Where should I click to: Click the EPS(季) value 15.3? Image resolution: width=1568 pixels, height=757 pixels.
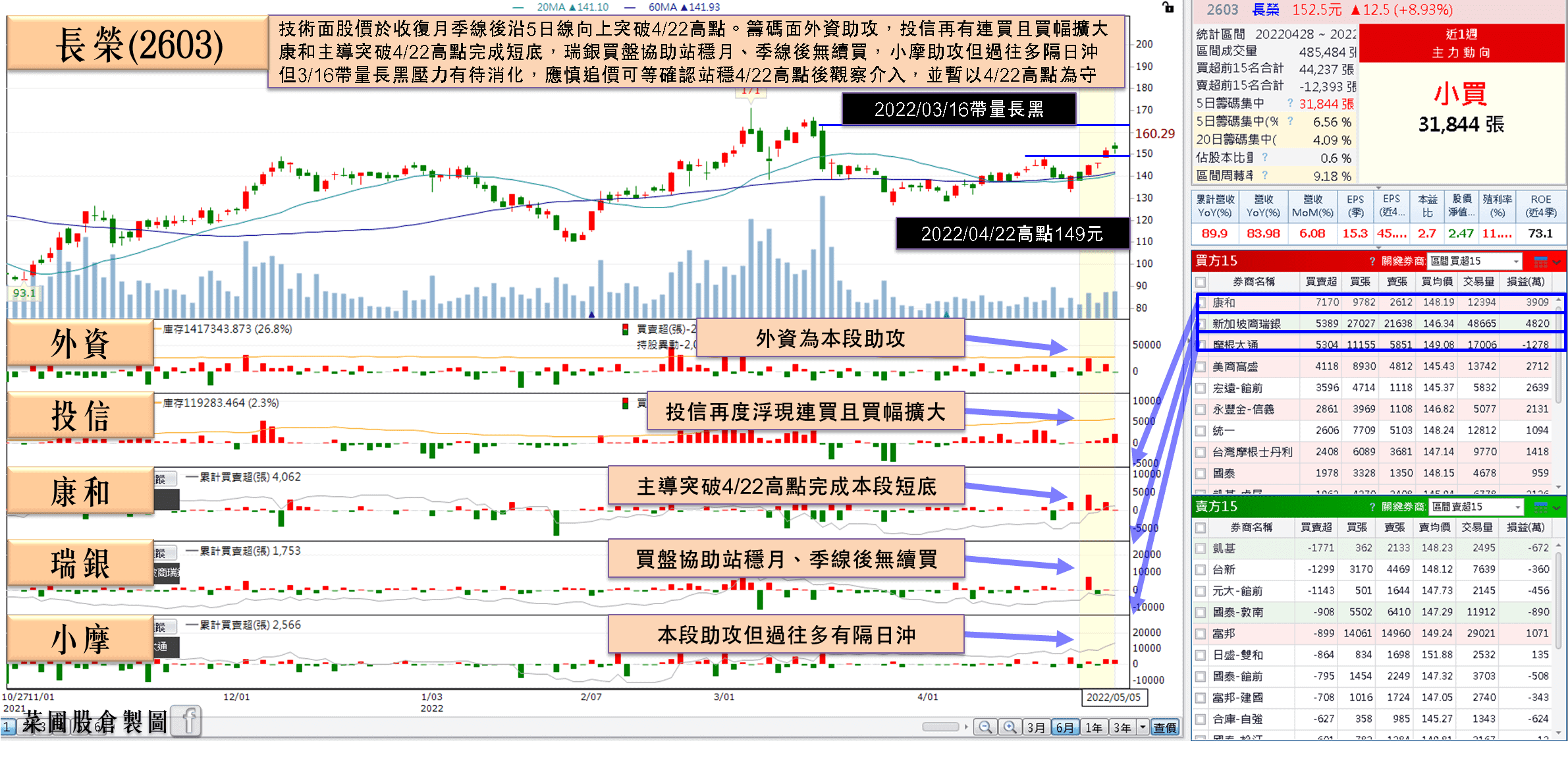(1355, 234)
